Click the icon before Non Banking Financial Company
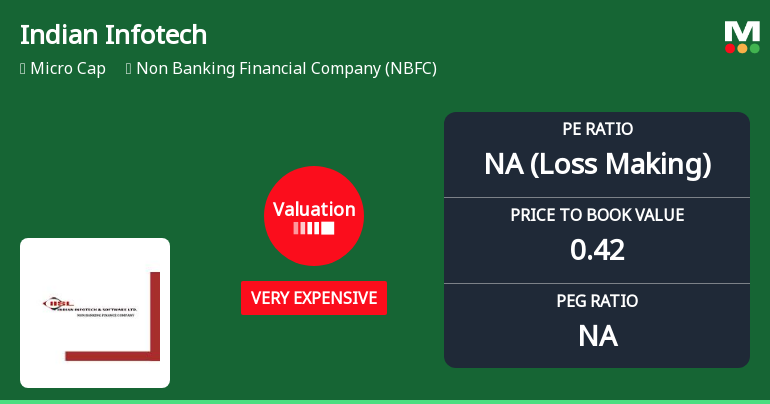Viewport: 770px width, 404px height. tap(129, 69)
